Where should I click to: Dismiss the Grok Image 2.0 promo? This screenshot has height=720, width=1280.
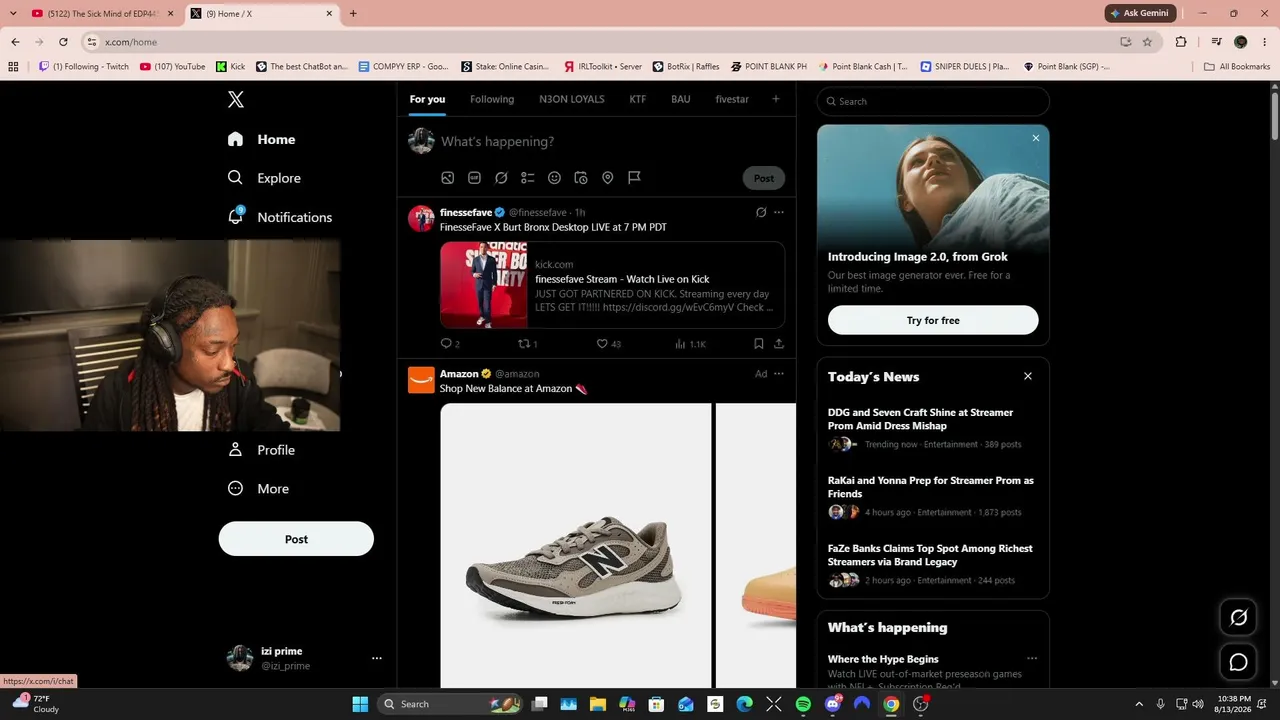click(x=1036, y=138)
